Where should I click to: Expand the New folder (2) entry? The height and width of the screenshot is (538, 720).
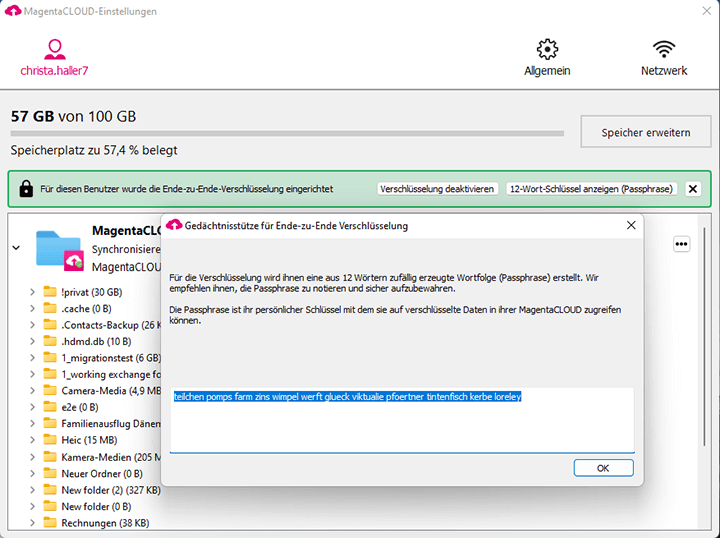[x=33, y=490]
